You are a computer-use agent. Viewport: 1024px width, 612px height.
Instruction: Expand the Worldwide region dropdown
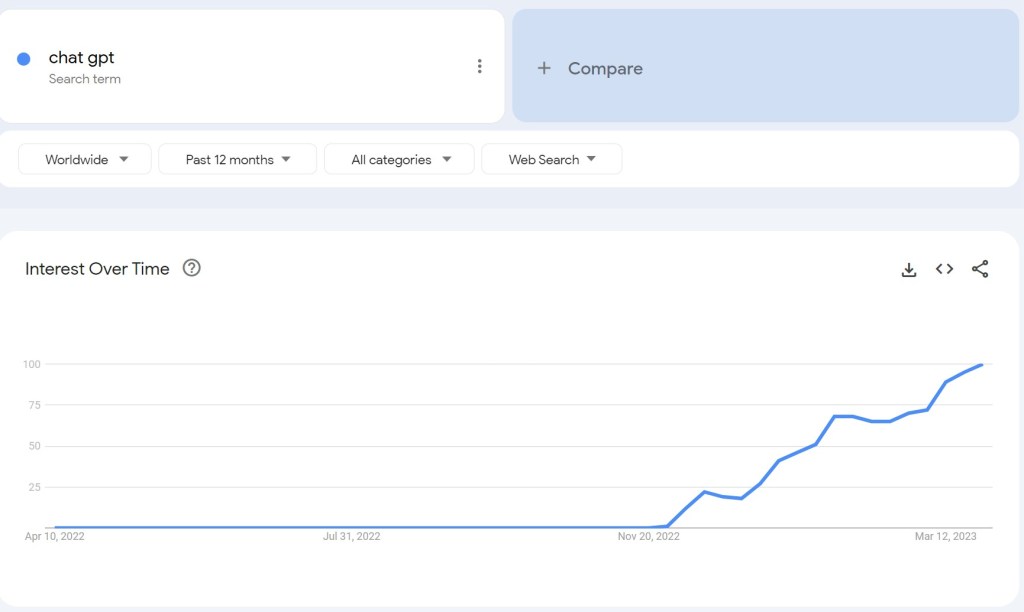pyautogui.click(x=85, y=159)
